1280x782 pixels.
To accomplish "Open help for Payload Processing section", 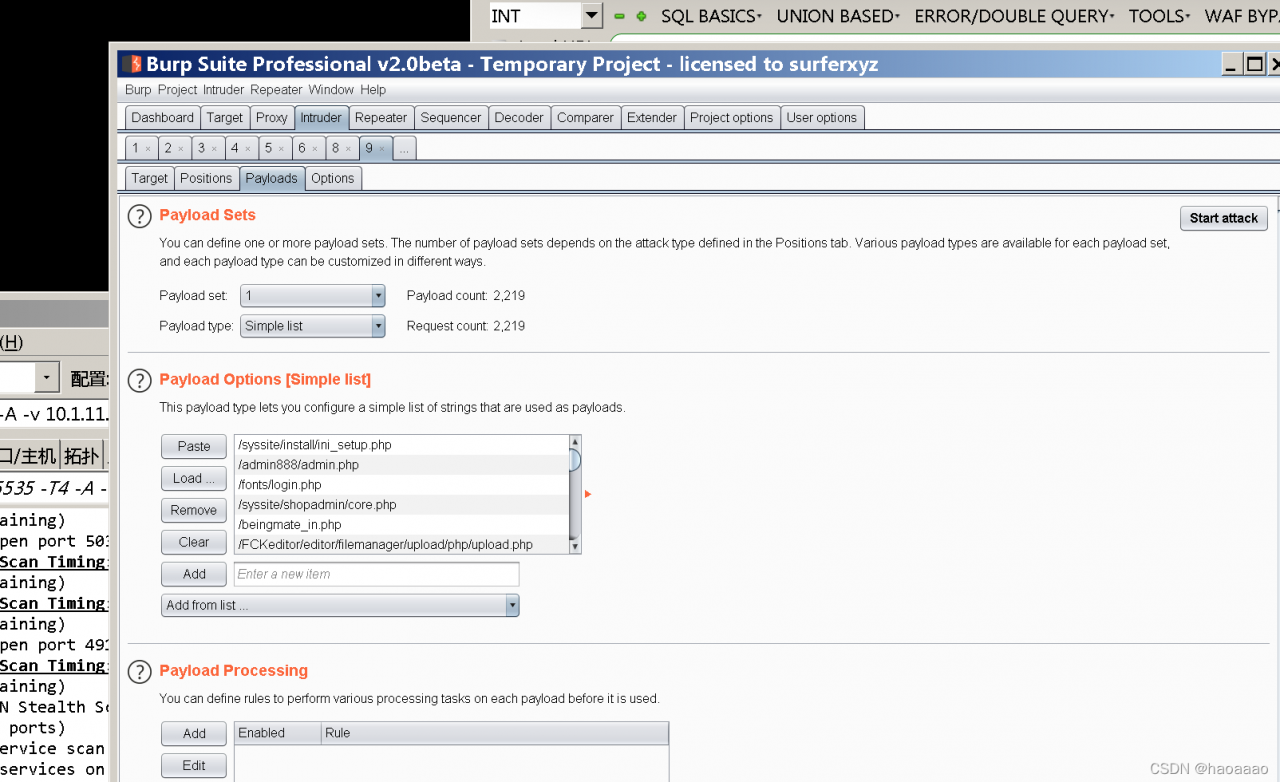I will point(139,672).
